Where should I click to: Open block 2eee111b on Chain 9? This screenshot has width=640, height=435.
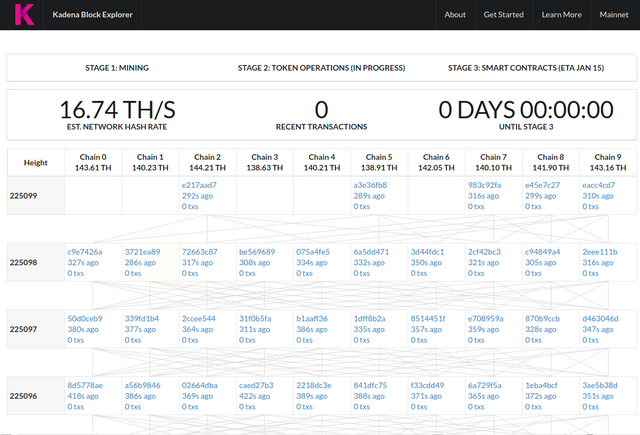point(600,252)
